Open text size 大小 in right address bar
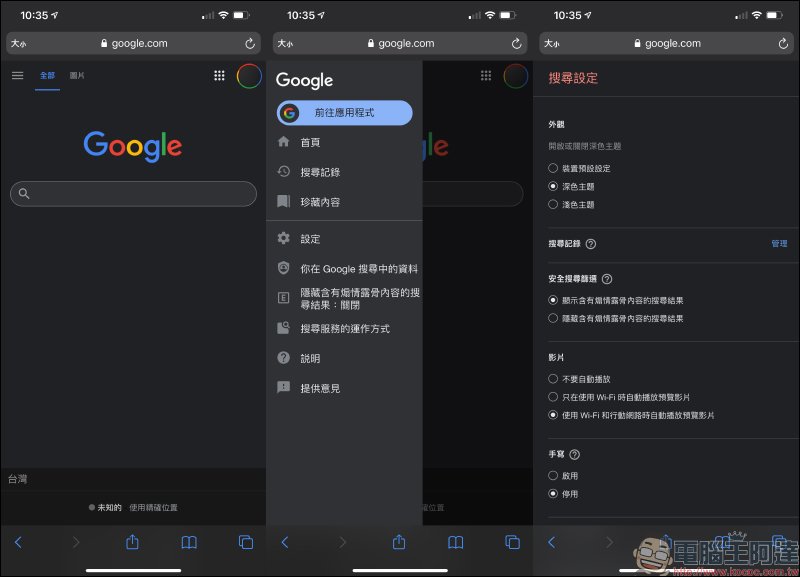 552,43
